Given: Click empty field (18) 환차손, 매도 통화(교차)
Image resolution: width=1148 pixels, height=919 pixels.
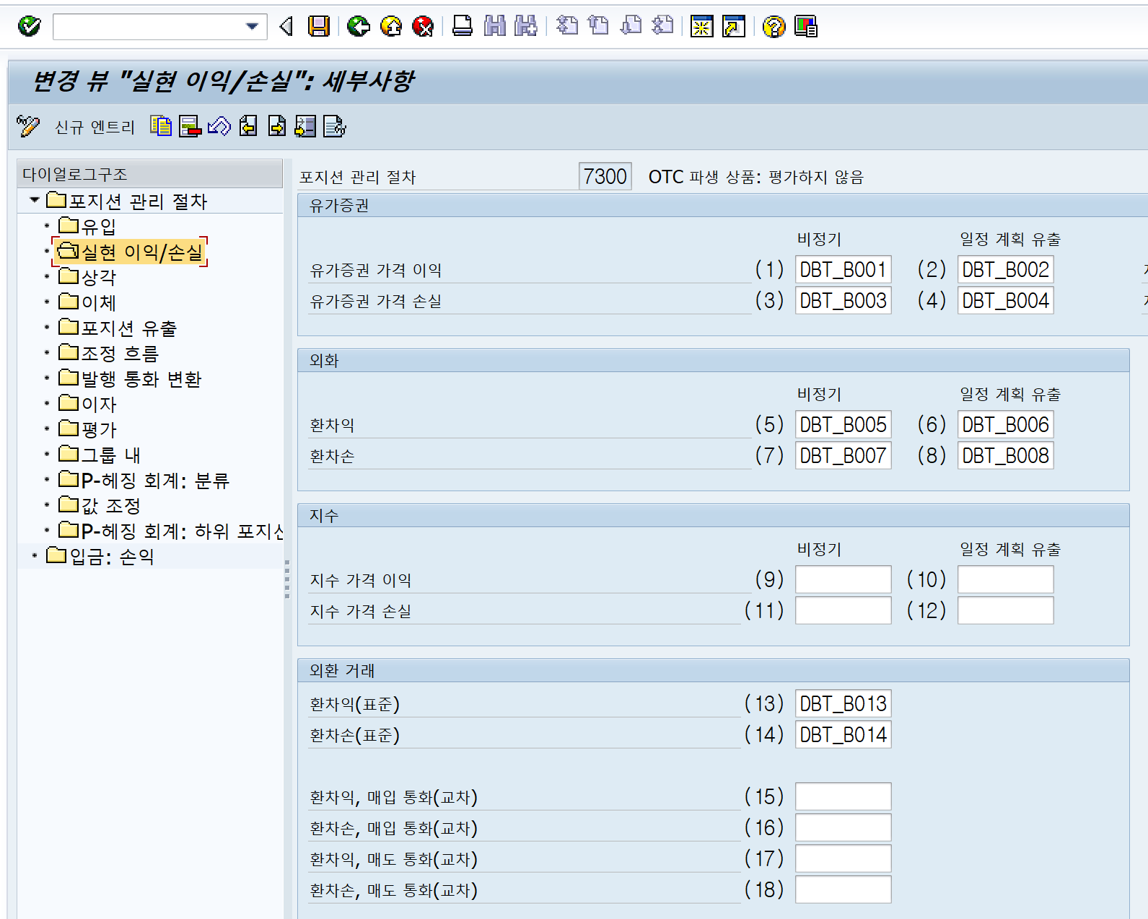Looking at the screenshot, I should click(843, 890).
